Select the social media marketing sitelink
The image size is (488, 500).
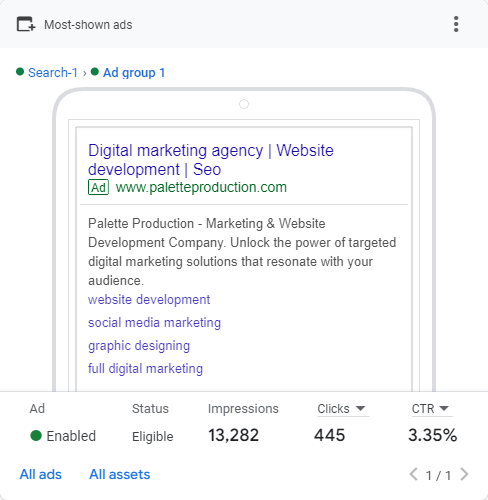(154, 323)
